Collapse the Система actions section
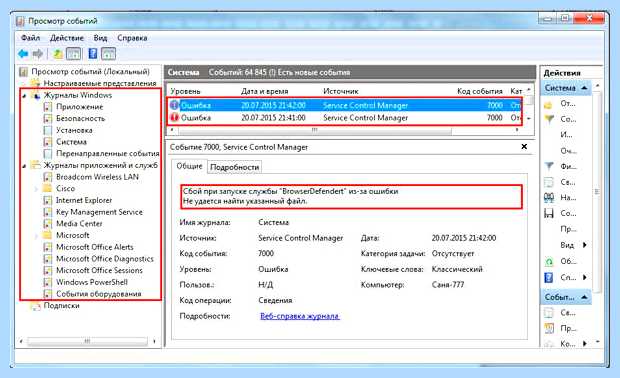The width and height of the screenshot is (620, 378). (x=584, y=88)
